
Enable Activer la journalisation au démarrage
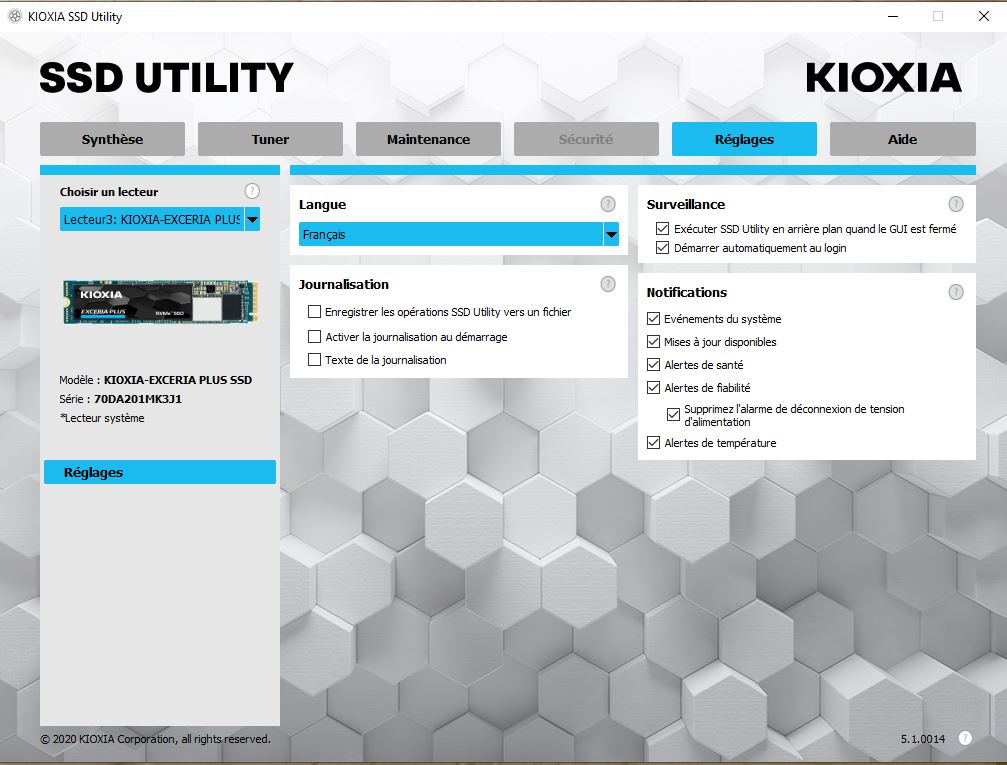(x=315, y=337)
